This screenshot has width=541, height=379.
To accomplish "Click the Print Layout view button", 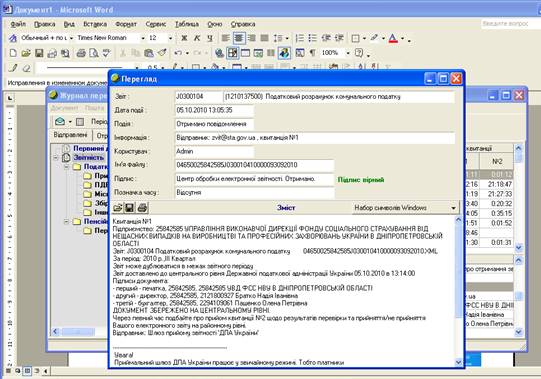I will [x=27, y=371].
